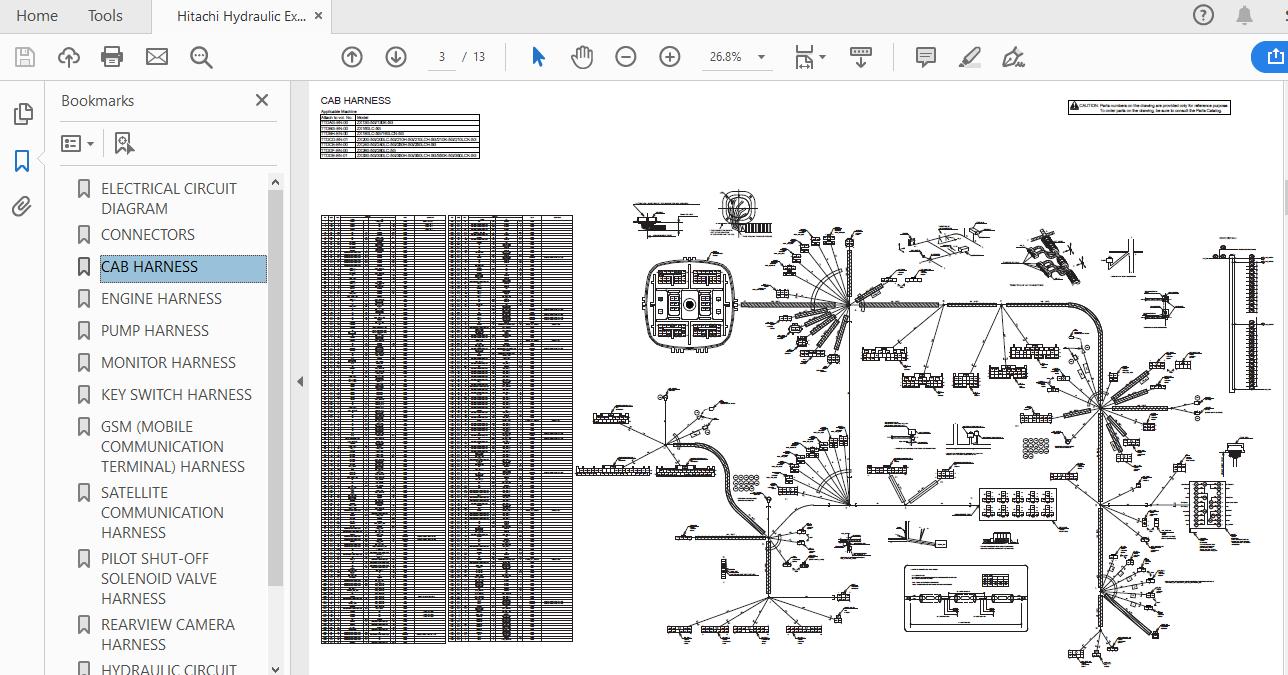Screen dimensions: 1288x675
Task: Open the find text magnifier
Action: click(201, 57)
